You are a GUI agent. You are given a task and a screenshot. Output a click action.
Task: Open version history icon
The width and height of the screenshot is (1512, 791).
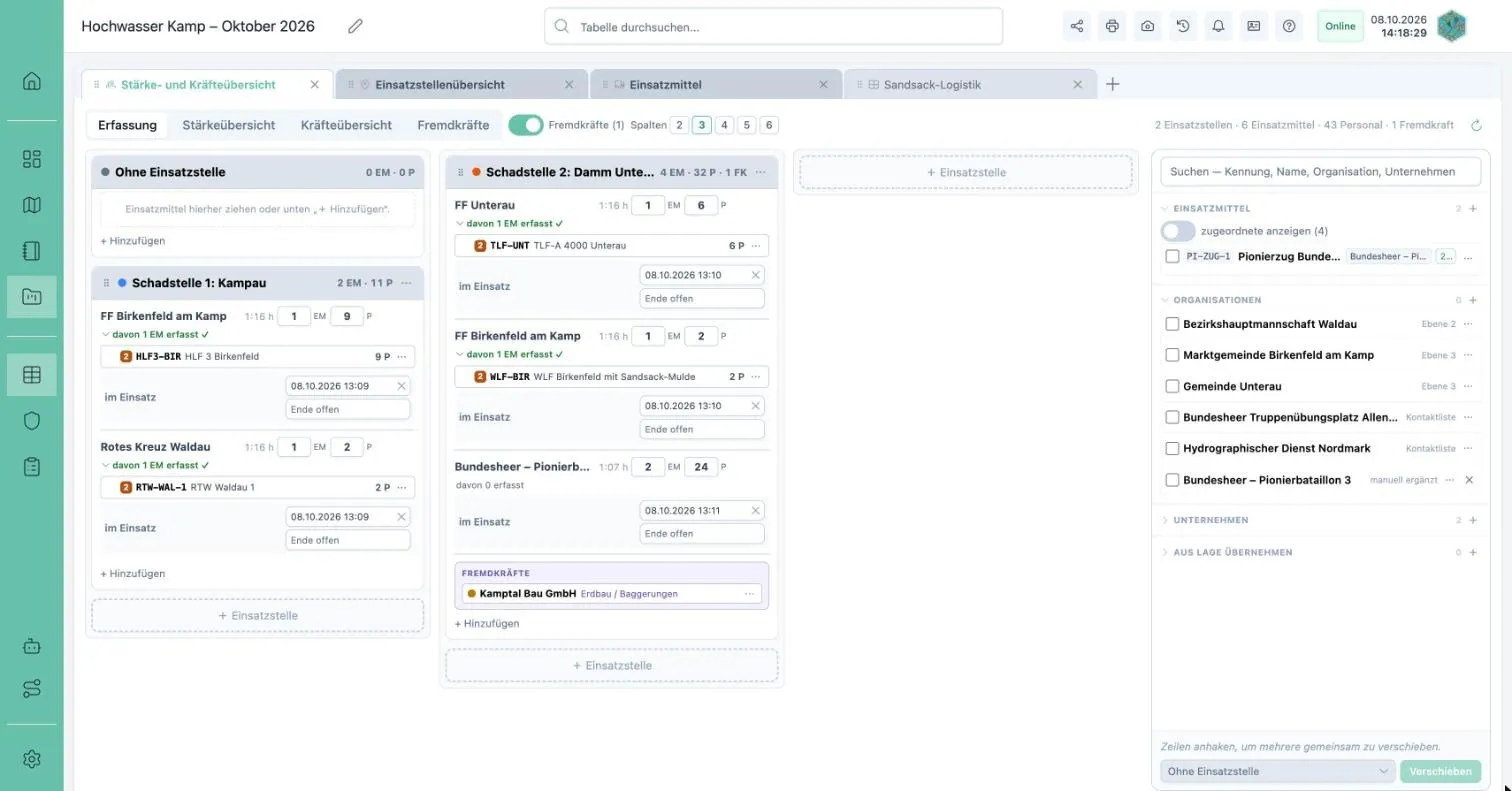1183,26
